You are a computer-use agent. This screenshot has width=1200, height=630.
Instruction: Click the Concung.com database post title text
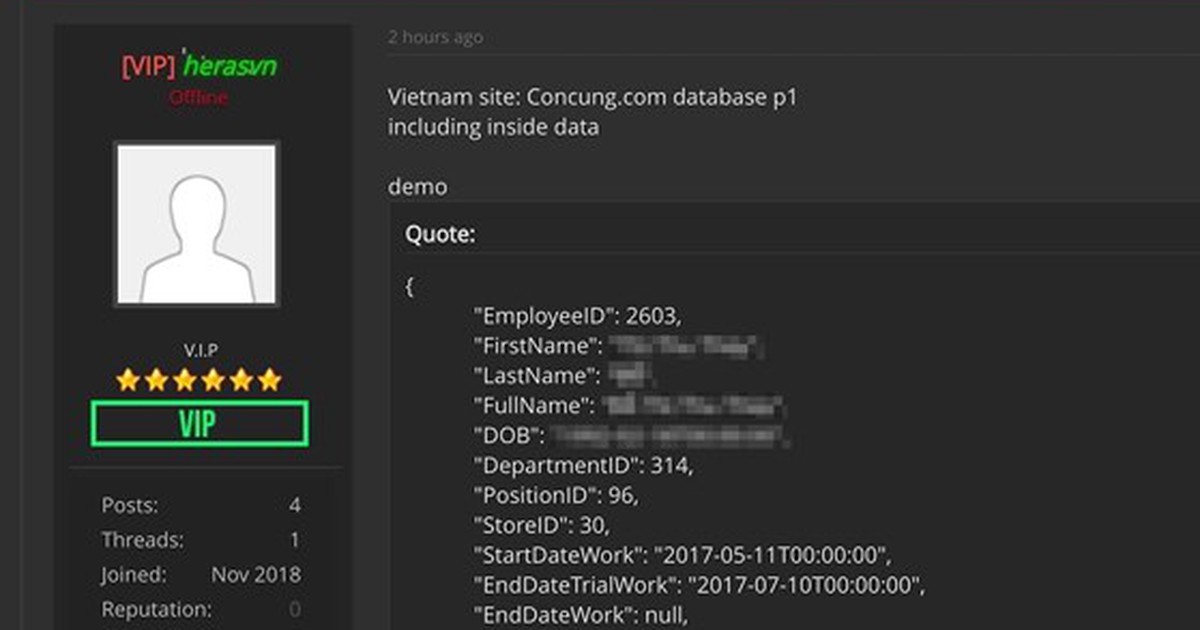[592, 98]
